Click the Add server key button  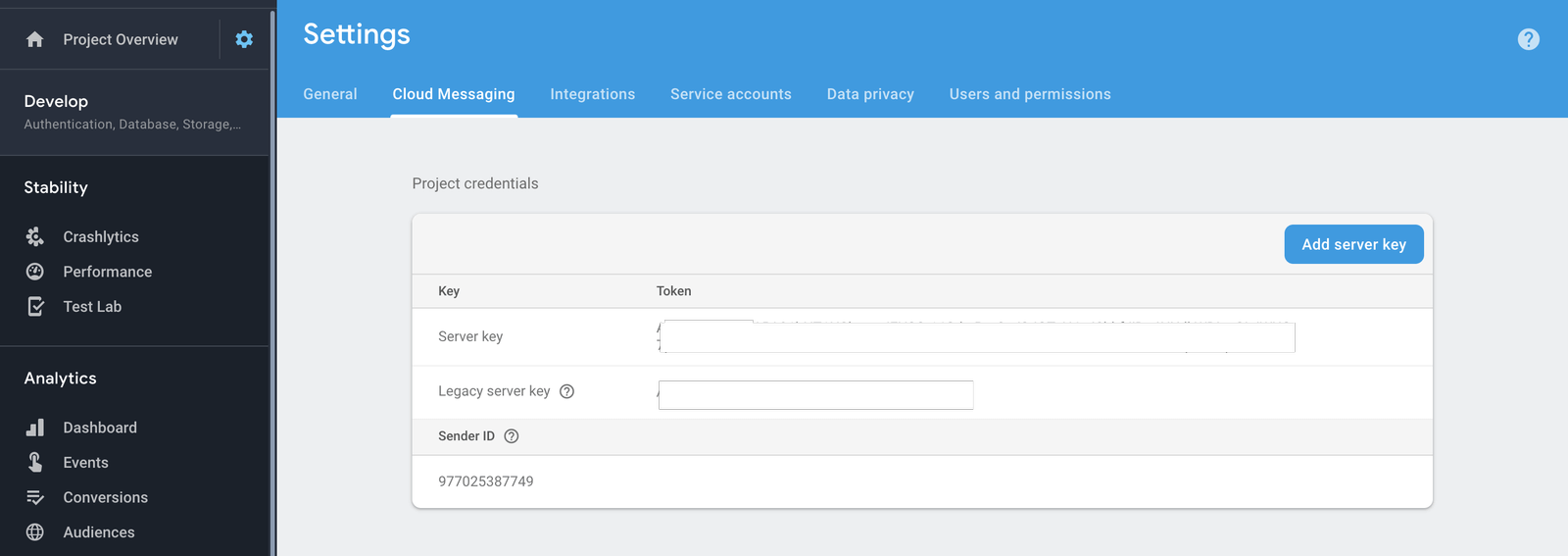click(1353, 244)
